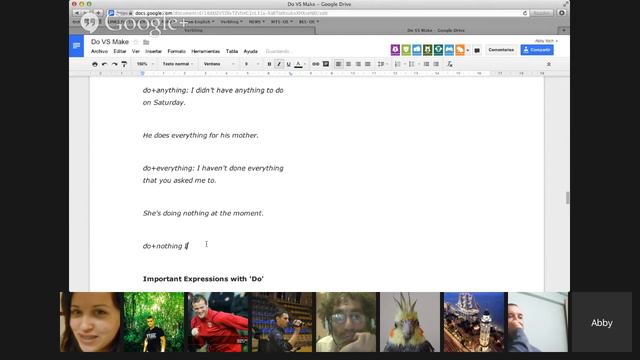Open the Archivo menu
Image resolution: width=640 pixels, height=360 pixels.
tap(99, 51)
